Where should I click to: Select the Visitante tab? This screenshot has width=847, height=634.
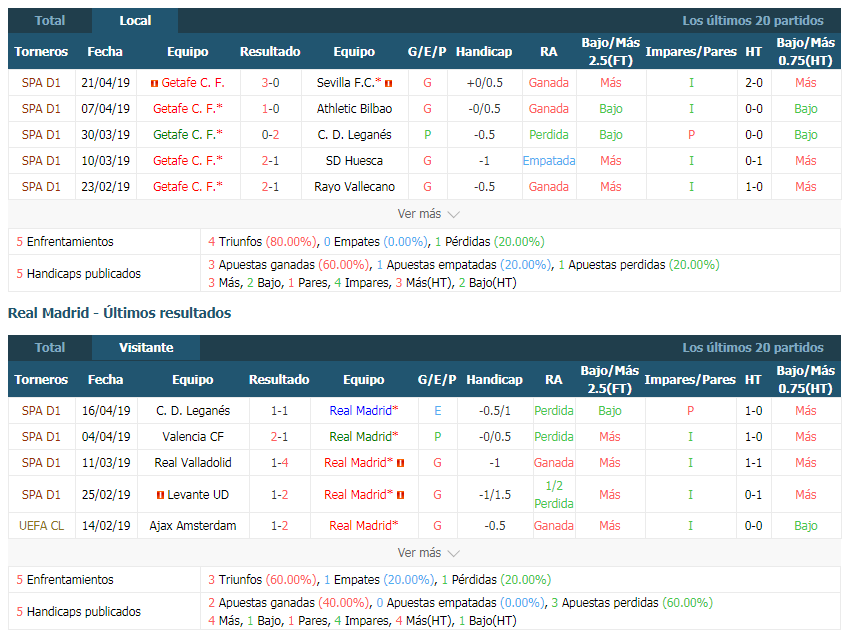[x=146, y=347]
